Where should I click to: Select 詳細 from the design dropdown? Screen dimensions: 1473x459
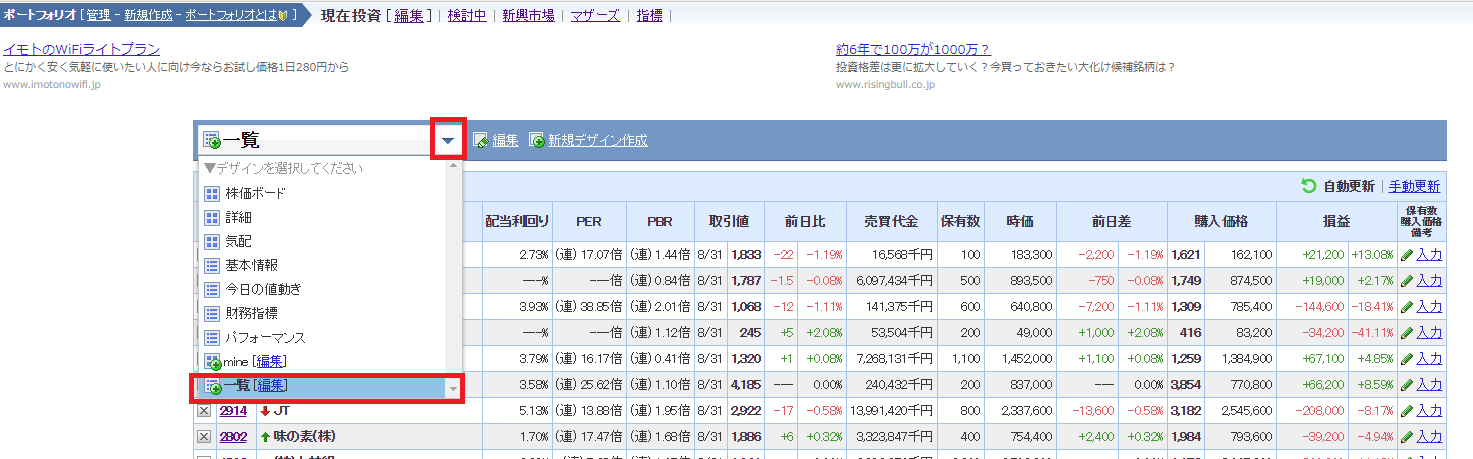point(239,217)
